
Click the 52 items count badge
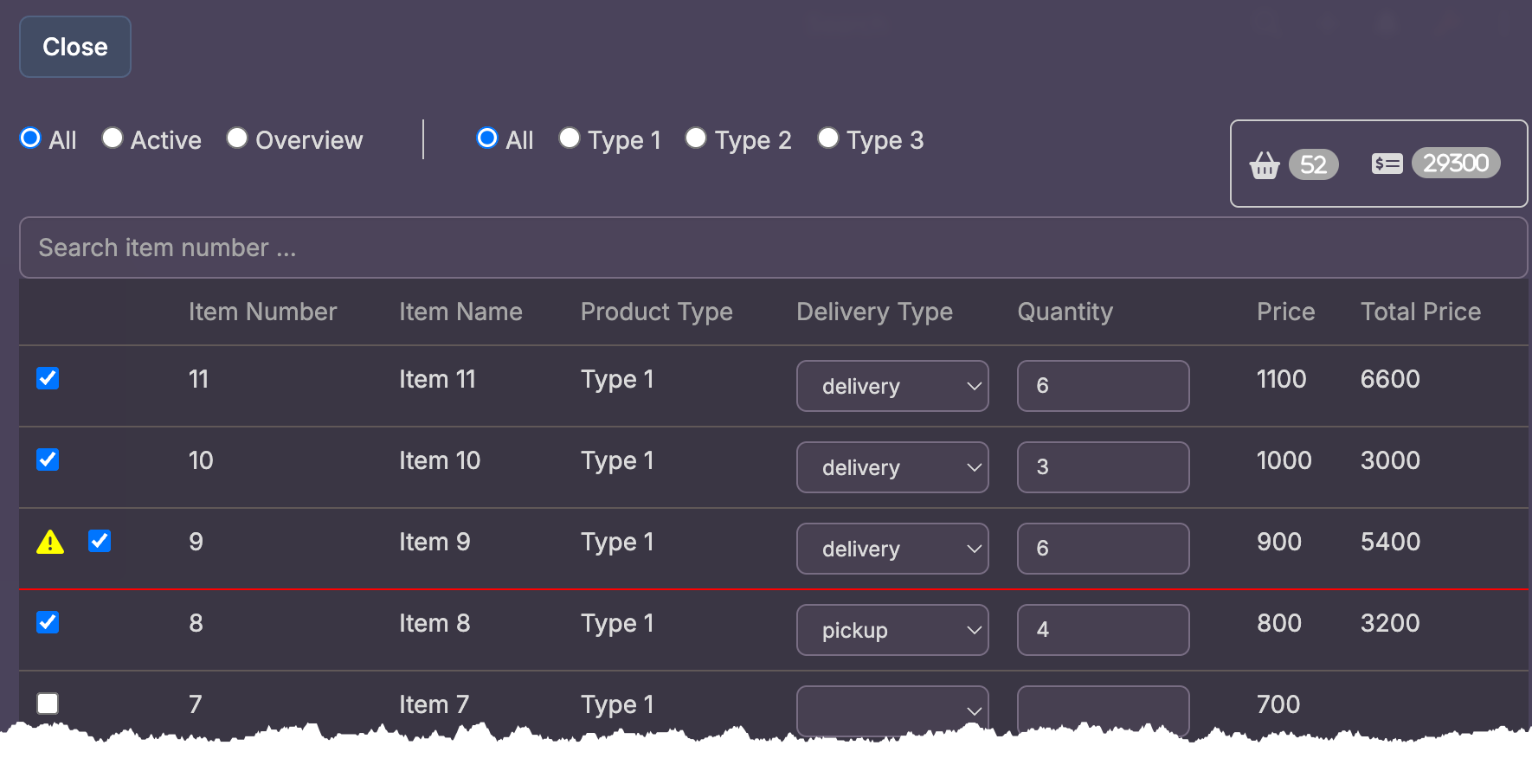1313,164
